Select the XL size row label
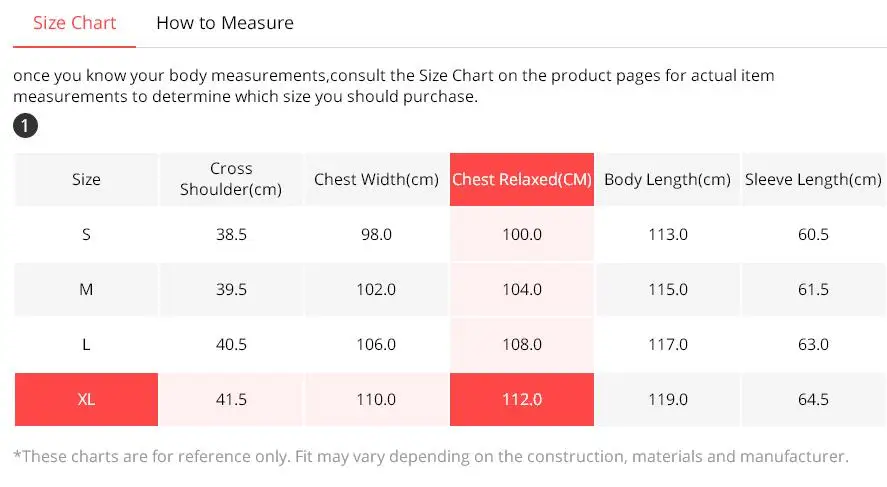The image size is (887, 487). click(x=86, y=399)
